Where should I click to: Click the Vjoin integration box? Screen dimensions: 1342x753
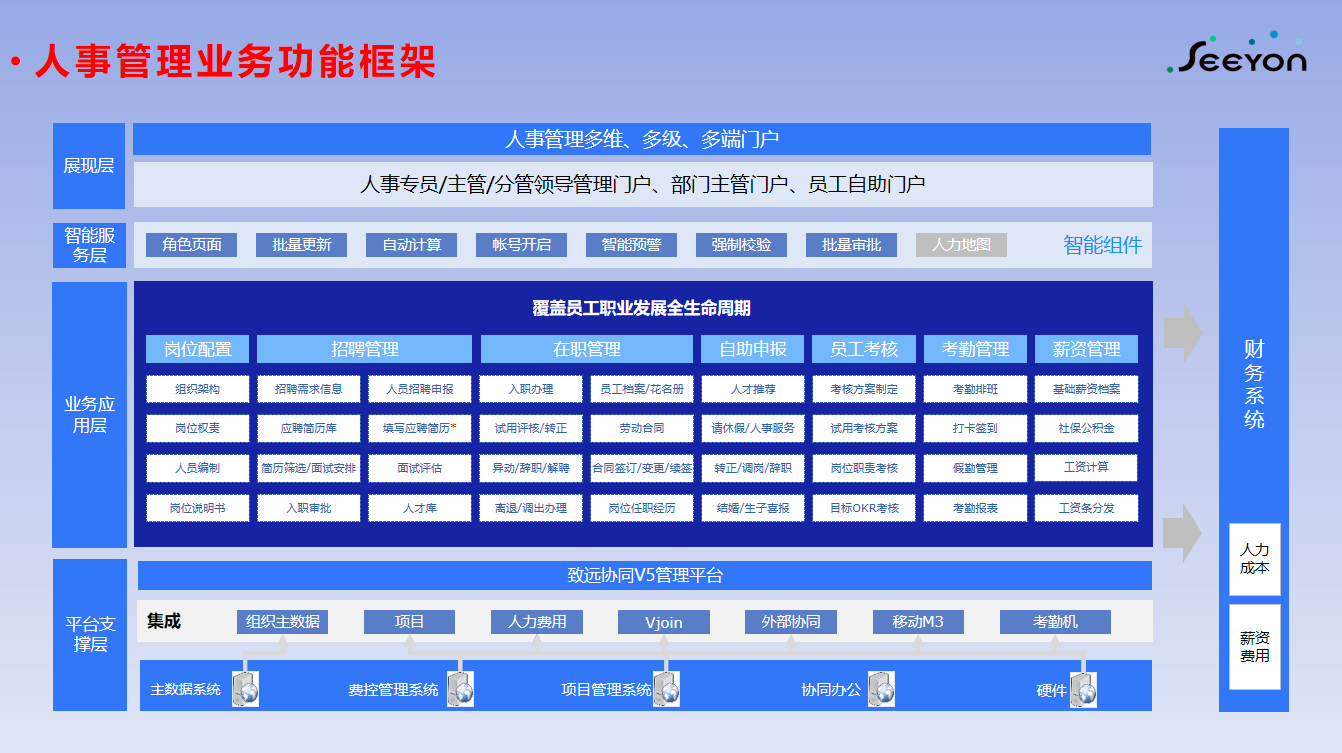[664, 622]
